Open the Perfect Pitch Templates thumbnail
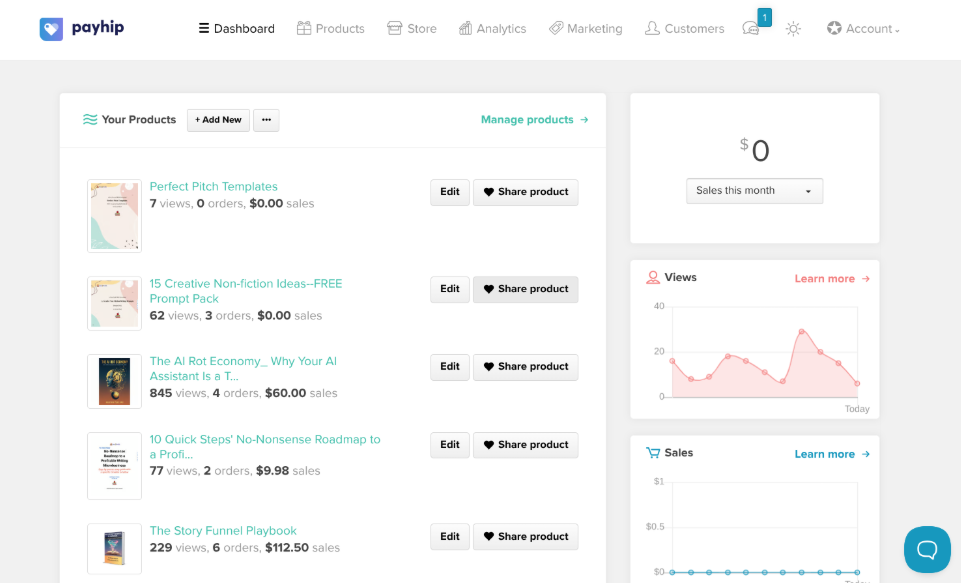Image resolution: width=961 pixels, height=583 pixels. click(x=114, y=215)
